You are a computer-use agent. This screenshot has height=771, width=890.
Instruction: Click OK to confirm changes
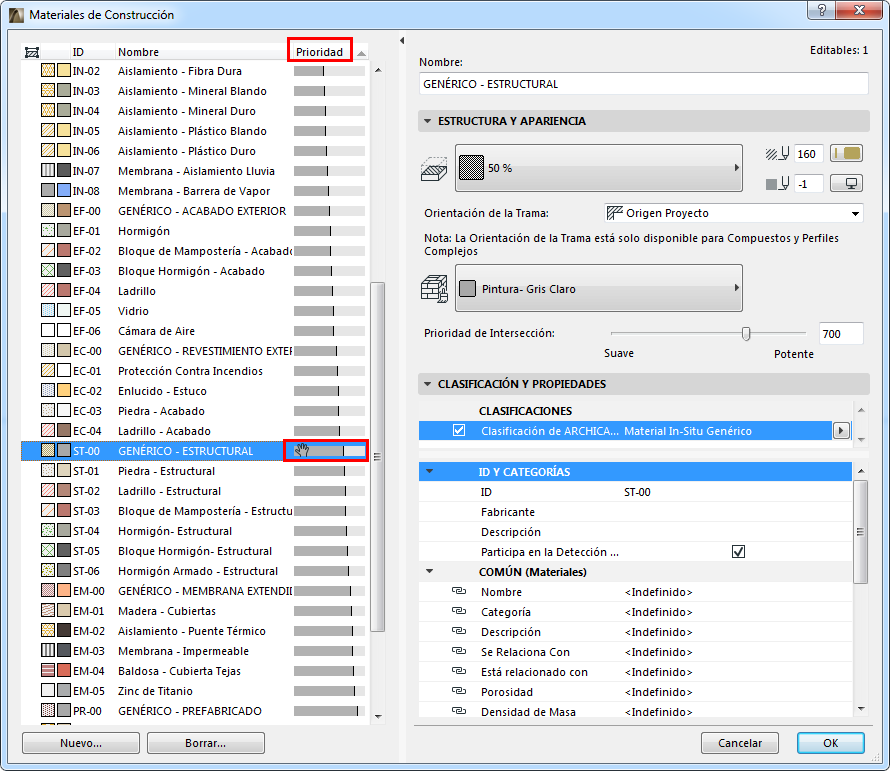(x=830, y=743)
